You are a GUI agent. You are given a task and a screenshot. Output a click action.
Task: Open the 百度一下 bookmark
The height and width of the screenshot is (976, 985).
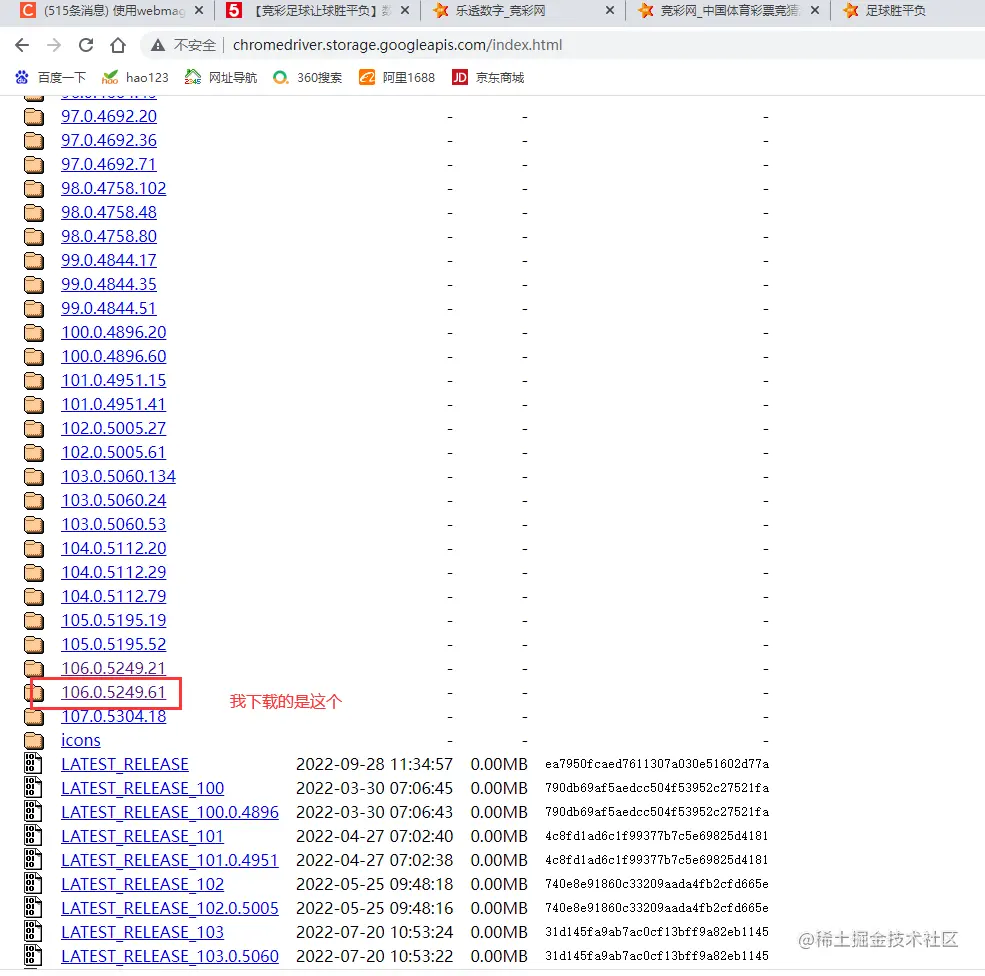point(50,77)
